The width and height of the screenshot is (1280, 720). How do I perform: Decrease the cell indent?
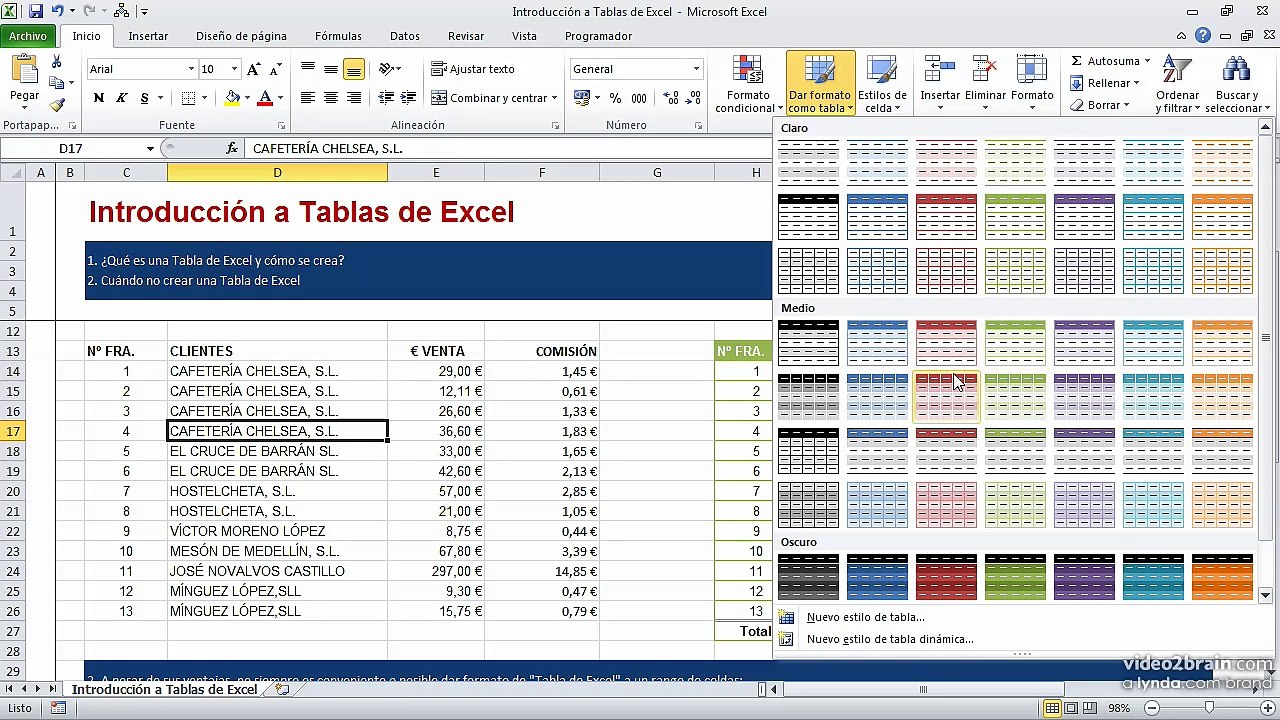point(387,98)
